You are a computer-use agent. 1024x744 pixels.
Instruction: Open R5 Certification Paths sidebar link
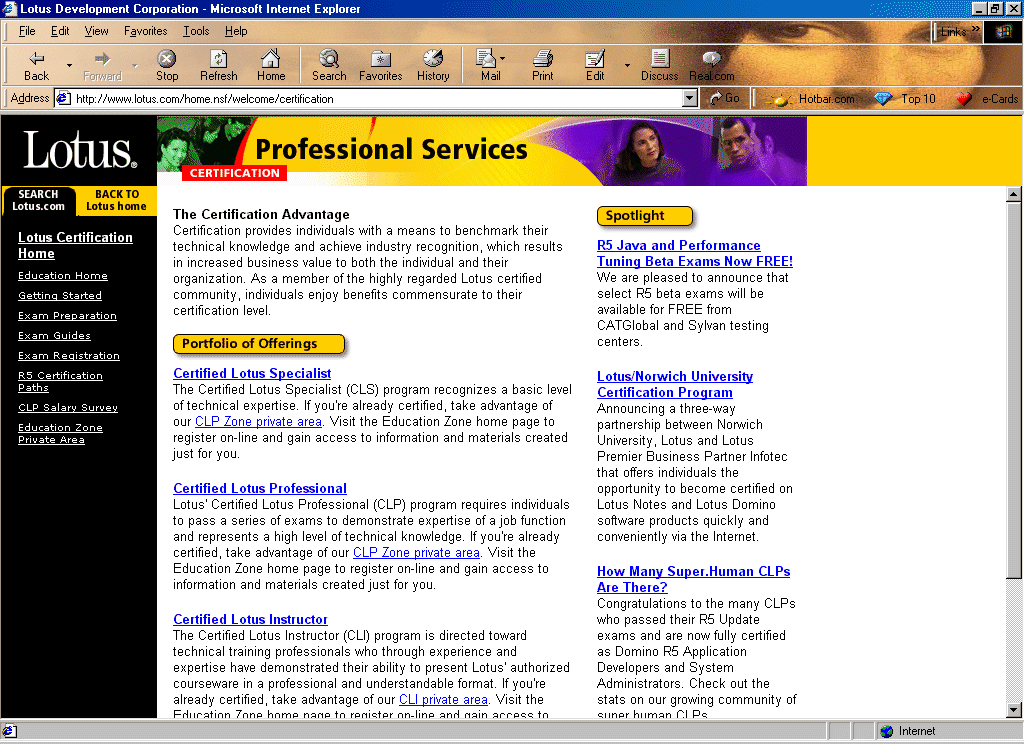(x=60, y=381)
